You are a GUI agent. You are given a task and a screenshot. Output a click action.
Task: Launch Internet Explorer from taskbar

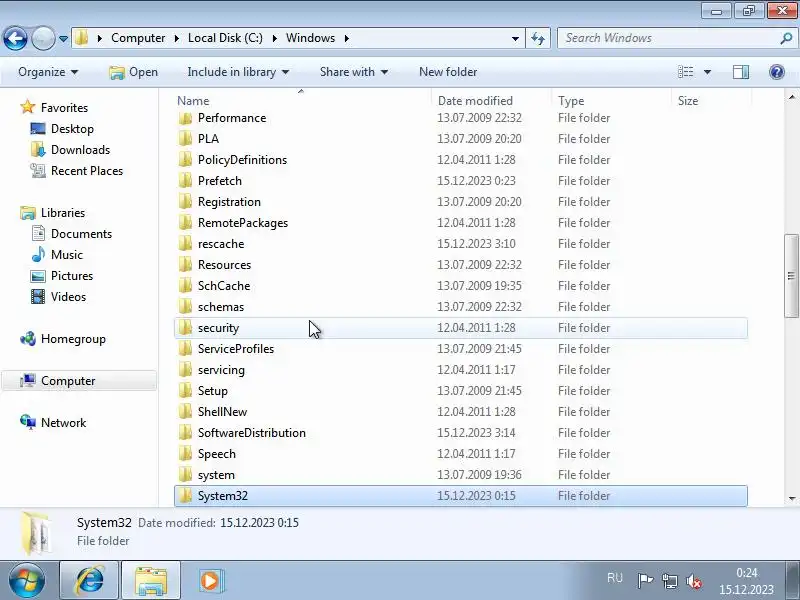[x=89, y=581]
